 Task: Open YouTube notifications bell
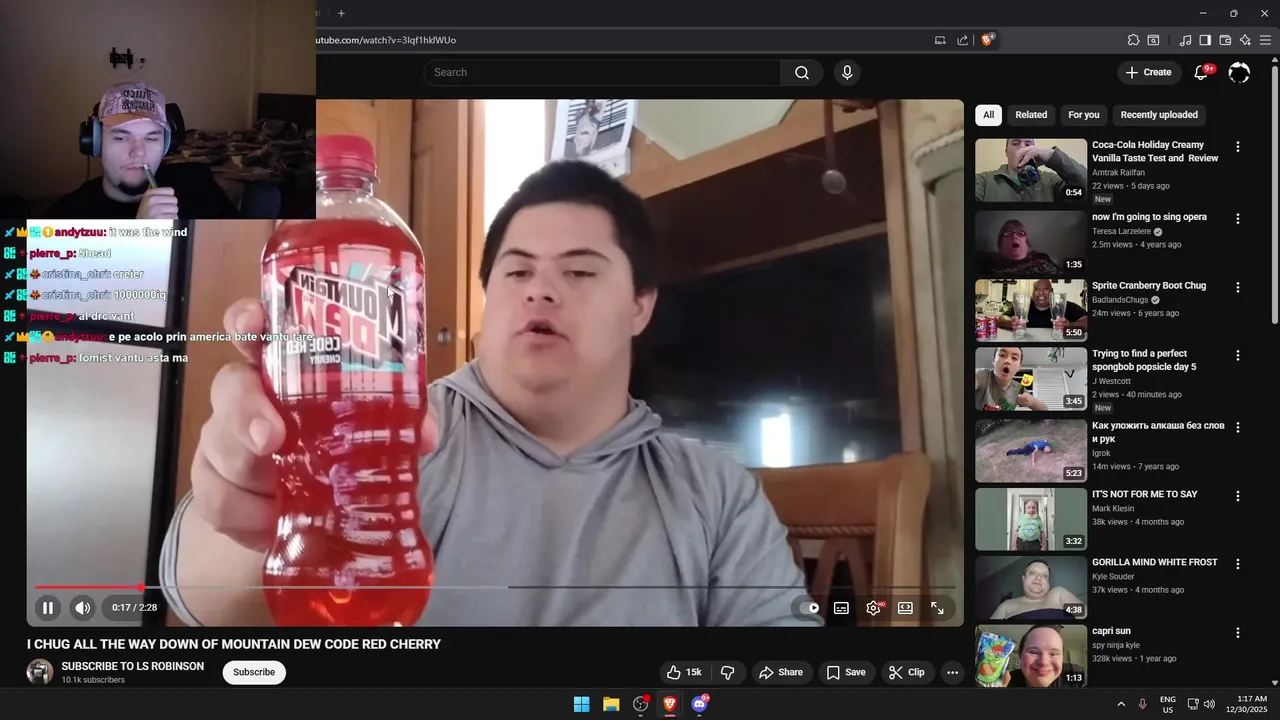pyautogui.click(x=1202, y=72)
